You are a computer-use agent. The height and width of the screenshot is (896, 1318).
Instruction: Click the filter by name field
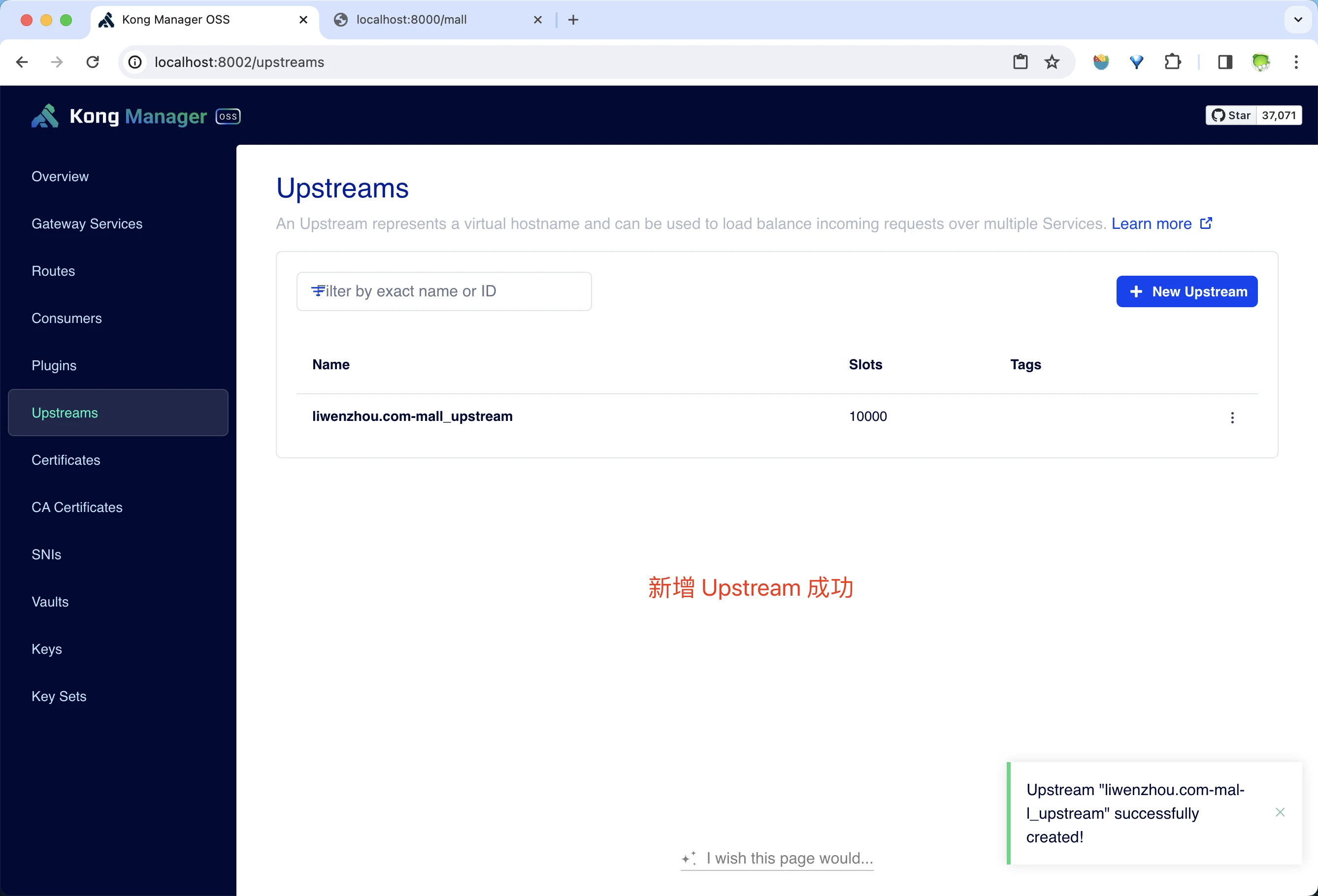point(444,291)
